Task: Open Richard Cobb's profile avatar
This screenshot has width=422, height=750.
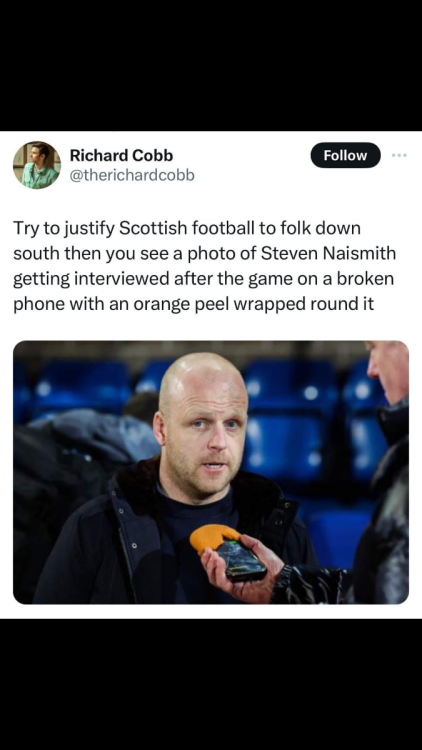Action: click(37, 165)
